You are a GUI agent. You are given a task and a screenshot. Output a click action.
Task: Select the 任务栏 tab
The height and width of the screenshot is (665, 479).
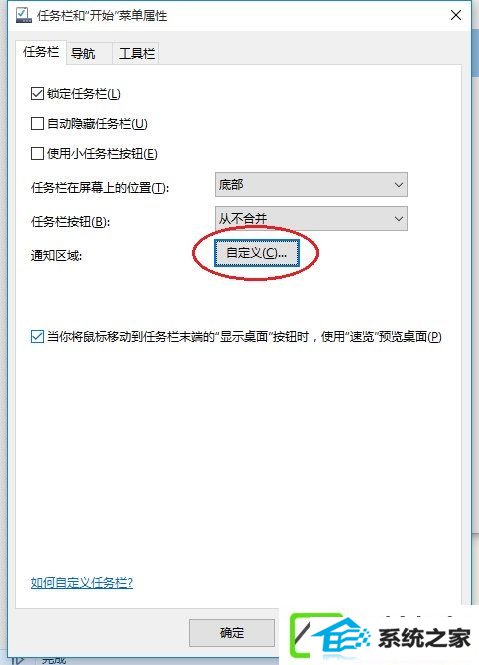[41, 52]
